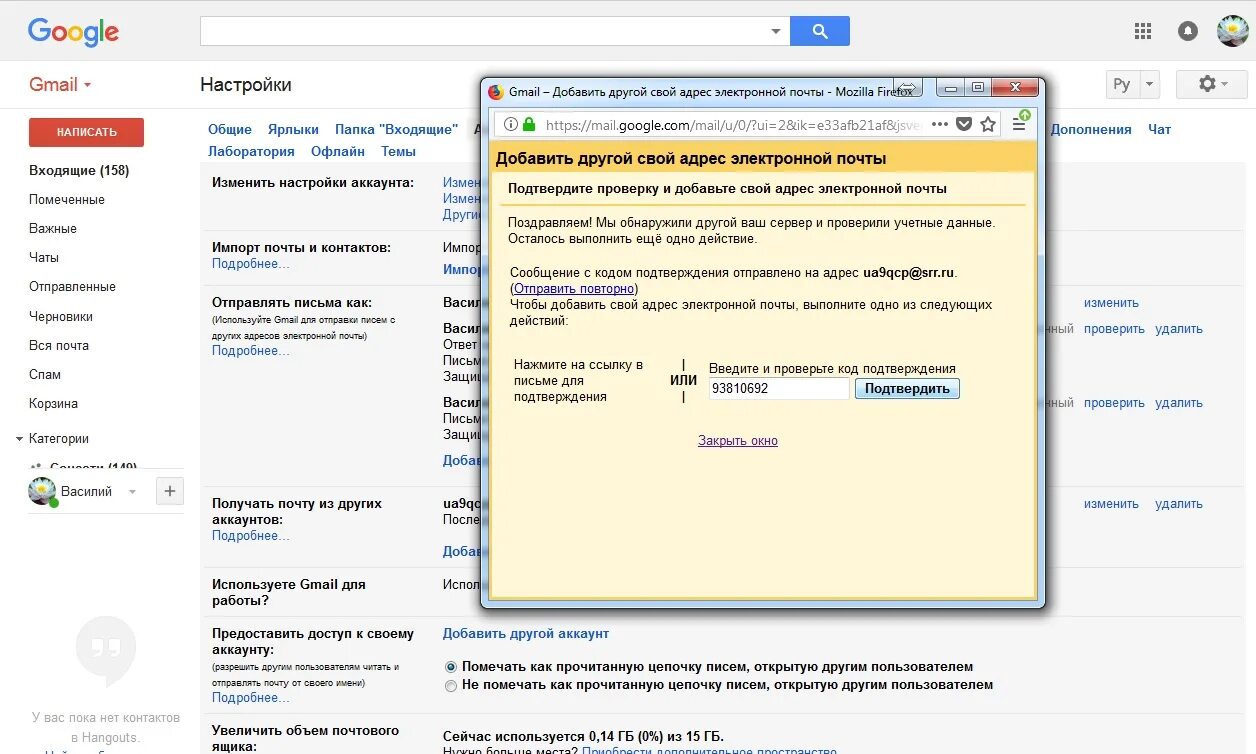Open the Помеченные folder
The image size is (1256, 754).
tap(67, 199)
